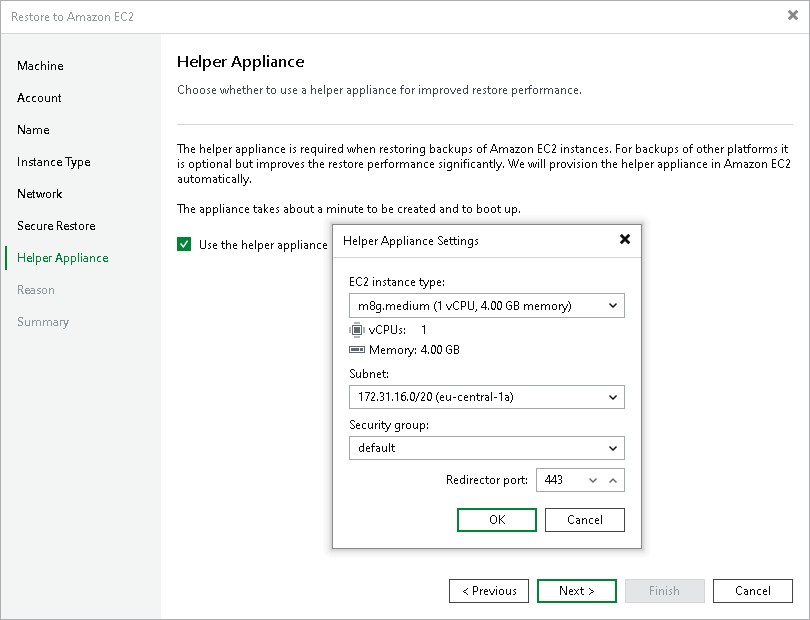This screenshot has width=810, height=620.
Task: Click the Next button
Action: [577, 591]
